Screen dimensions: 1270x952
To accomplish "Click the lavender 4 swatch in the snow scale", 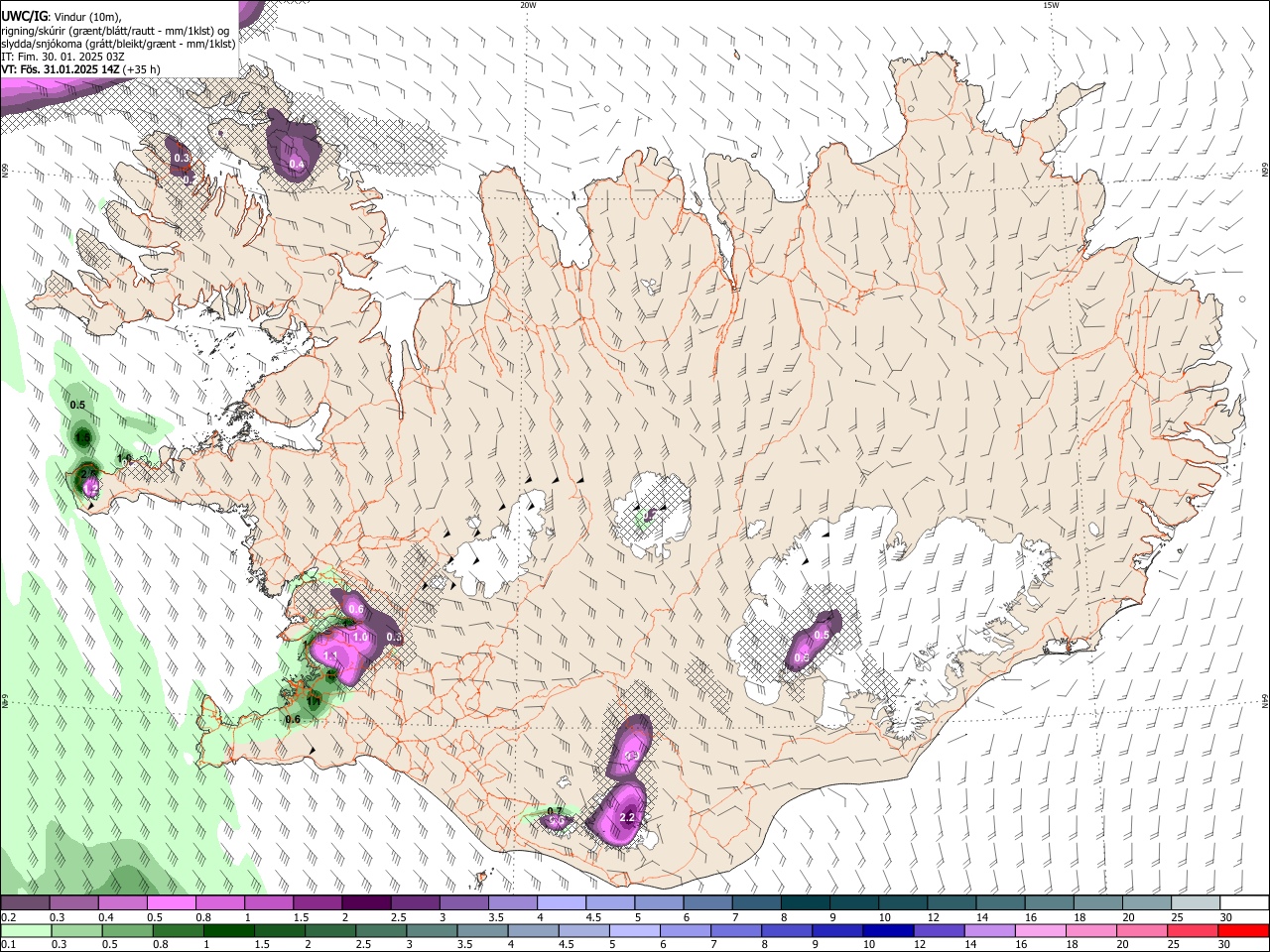I will tap(562, 902).
